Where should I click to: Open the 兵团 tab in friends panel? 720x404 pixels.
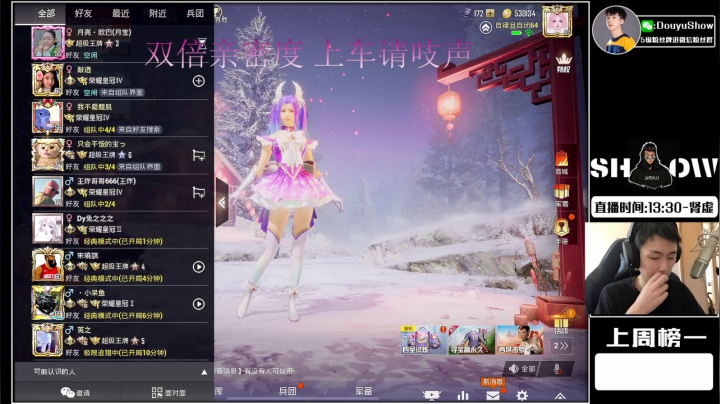click(195, 13)
